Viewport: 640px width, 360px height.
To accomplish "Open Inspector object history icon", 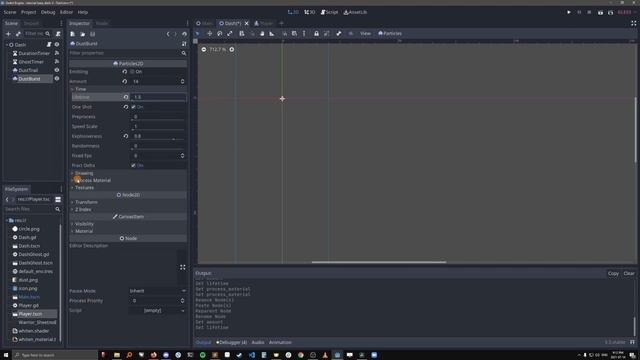I will tap(184, 34).
